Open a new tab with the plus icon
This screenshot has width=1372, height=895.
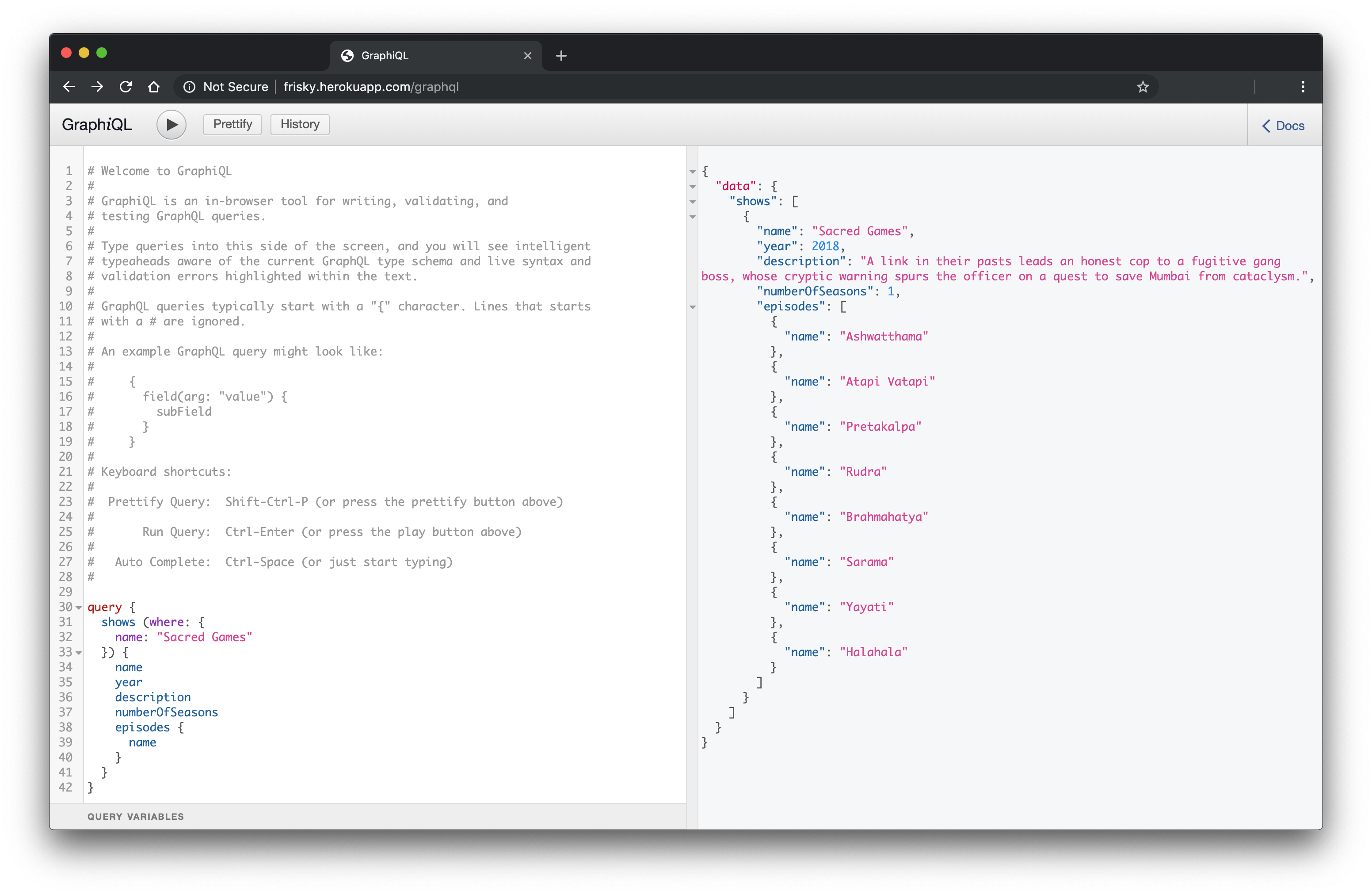561,56
